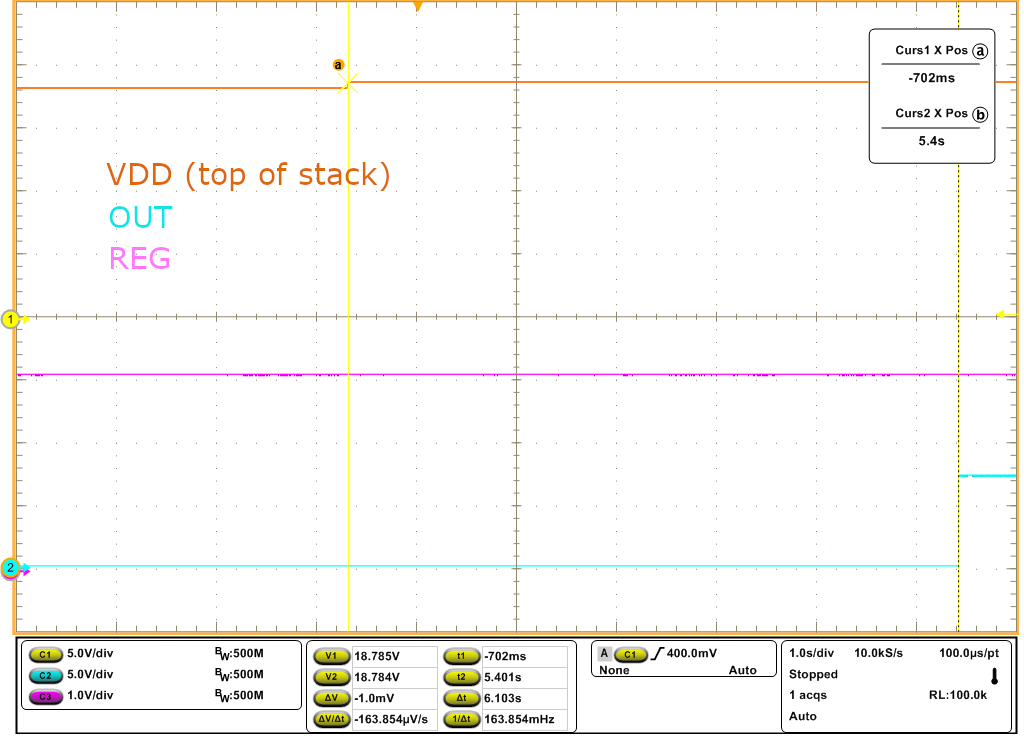Click the ΔV measurement badge
1024x736 pixels.
click(x=330, y=698)
